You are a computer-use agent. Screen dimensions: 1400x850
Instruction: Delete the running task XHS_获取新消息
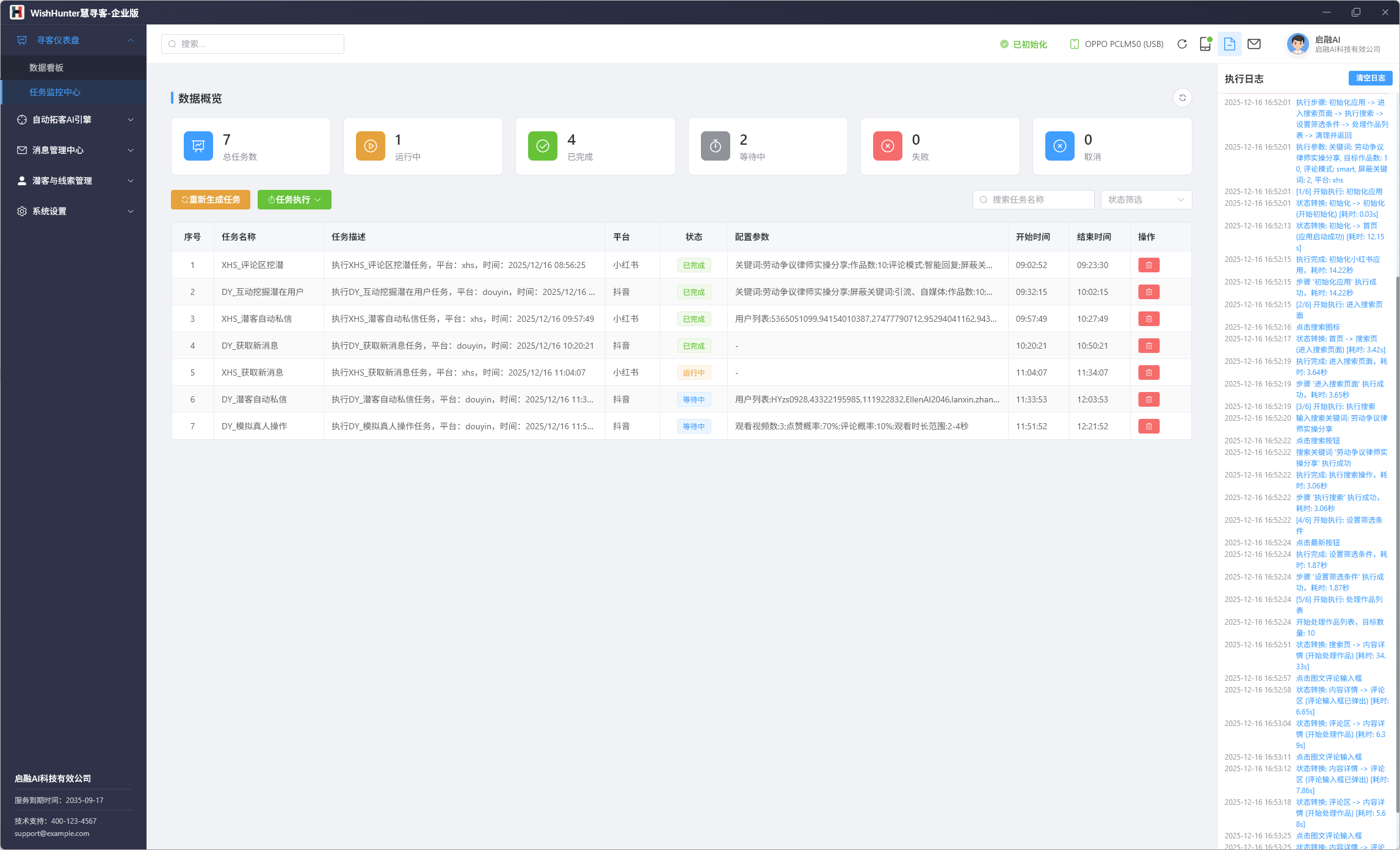(x=1148, y=372)
